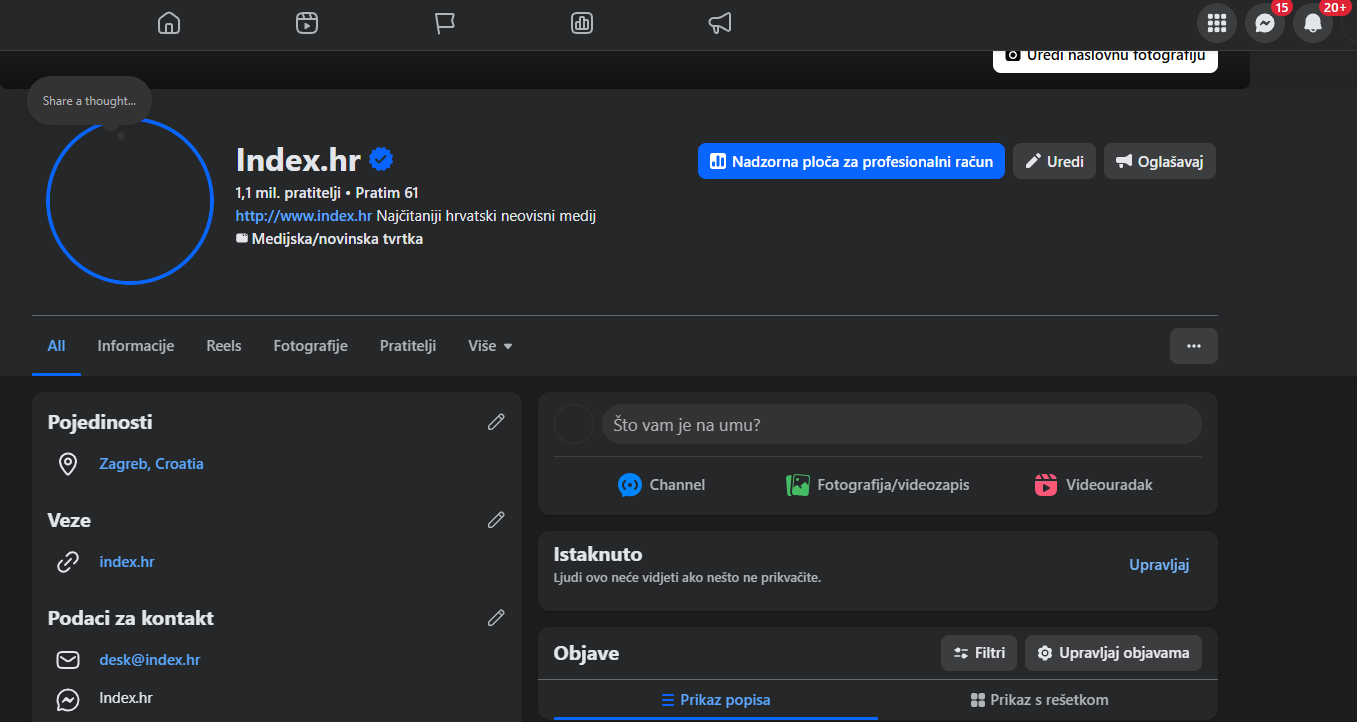The image size is (1357, 722).
Task: Click the desk@index.hr email link
Action: point(150,660)
